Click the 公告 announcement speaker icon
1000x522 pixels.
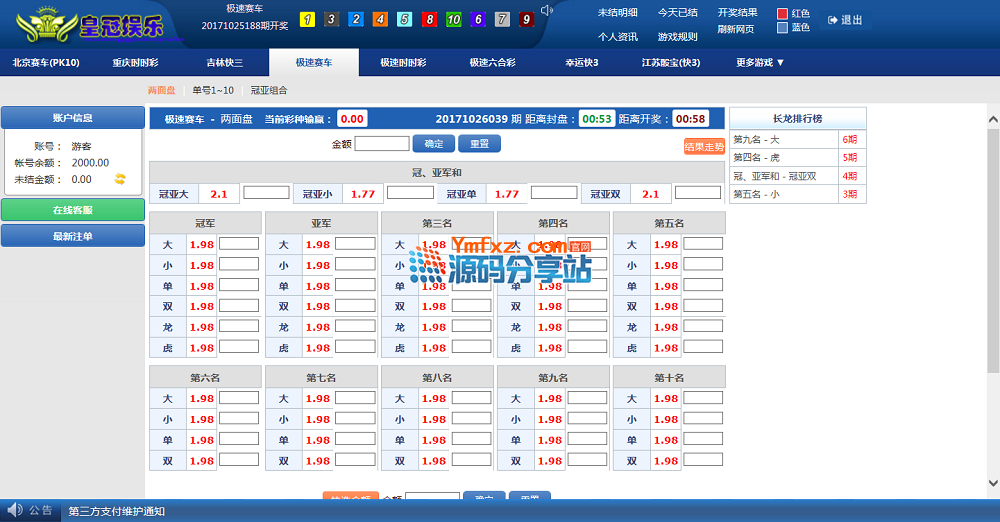coord(16,510)
